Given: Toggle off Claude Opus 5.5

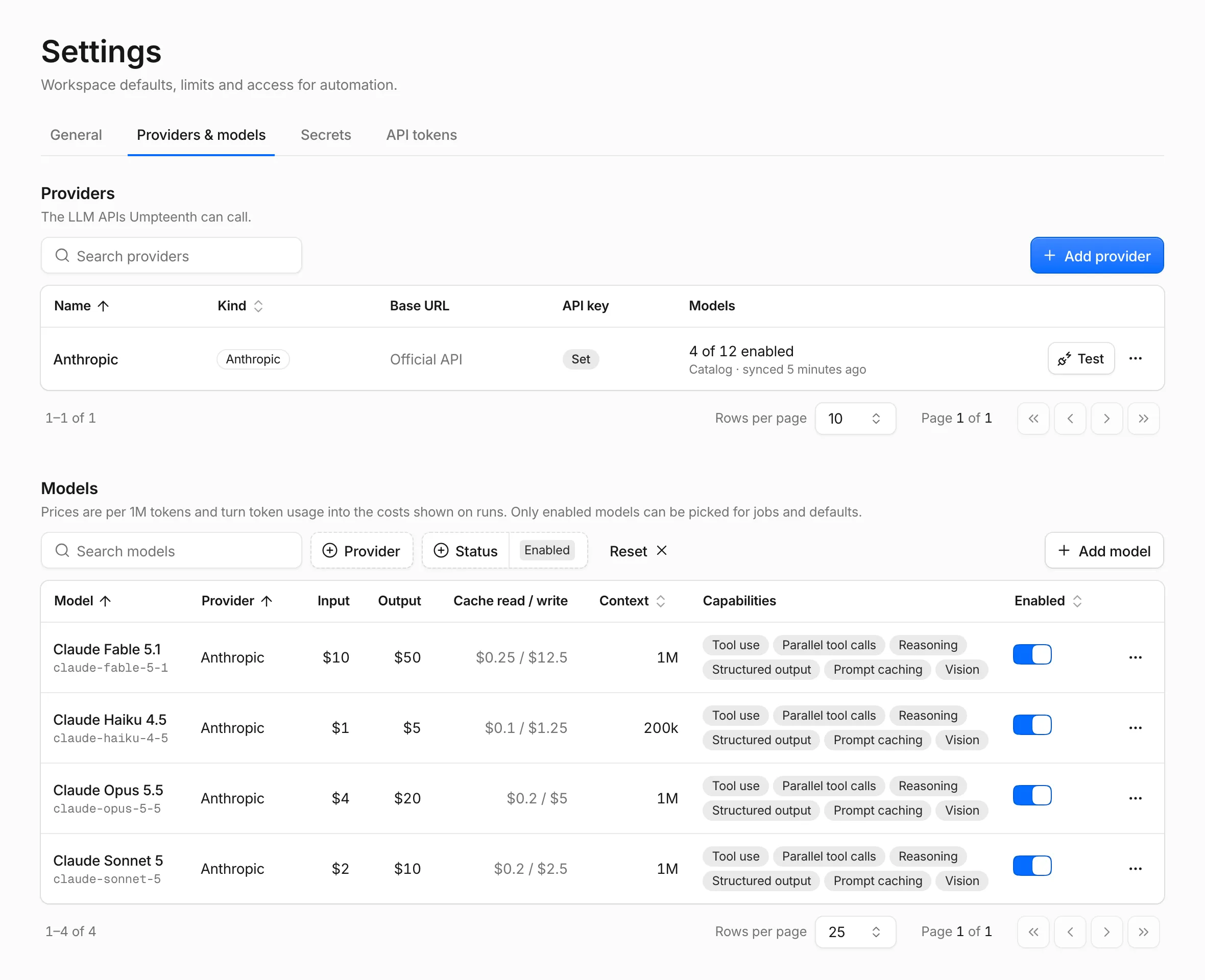Looking at the screenshot, I should 1032,795.
